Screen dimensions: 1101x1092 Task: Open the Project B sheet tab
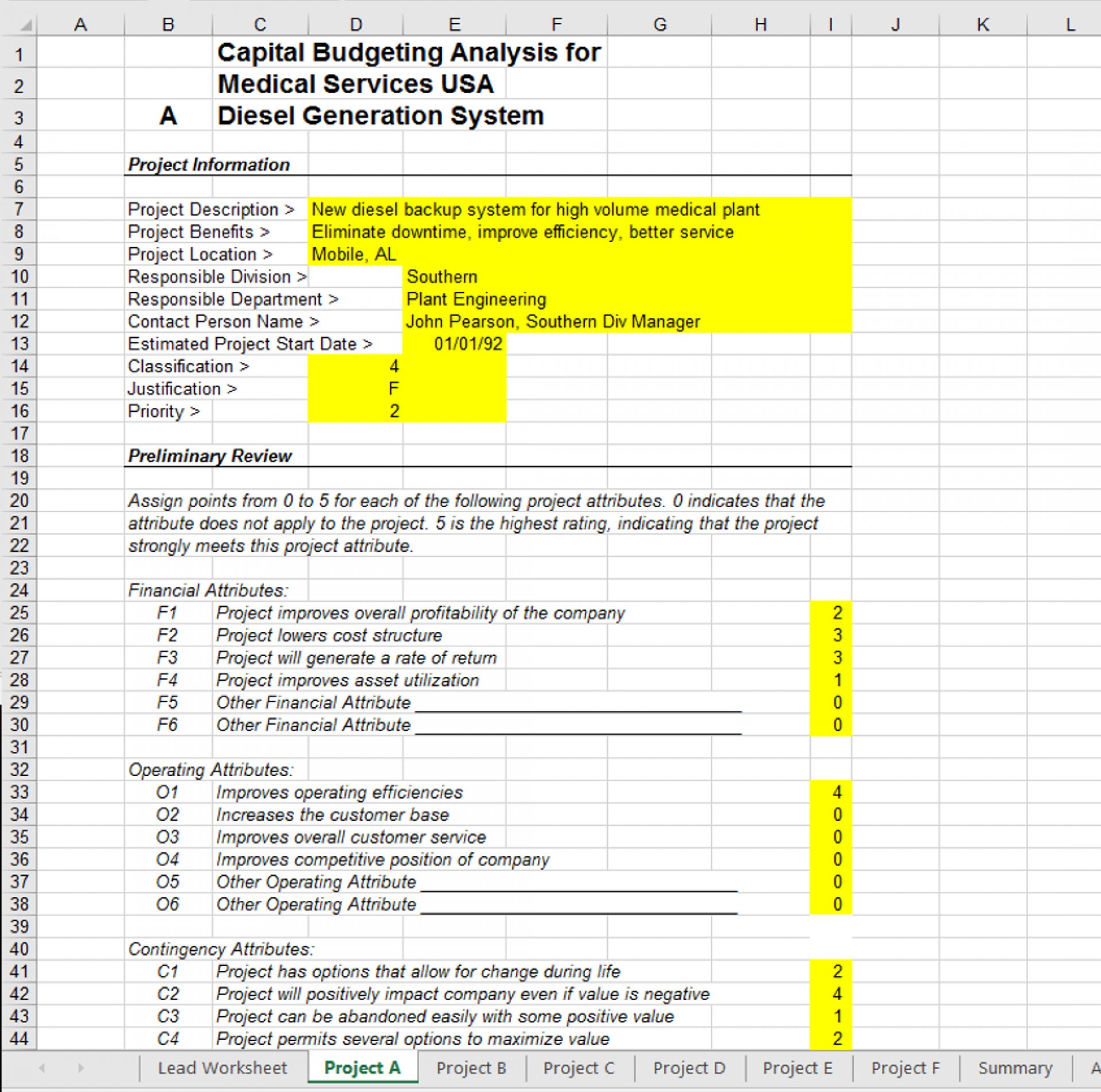(x=471, y=1068)
